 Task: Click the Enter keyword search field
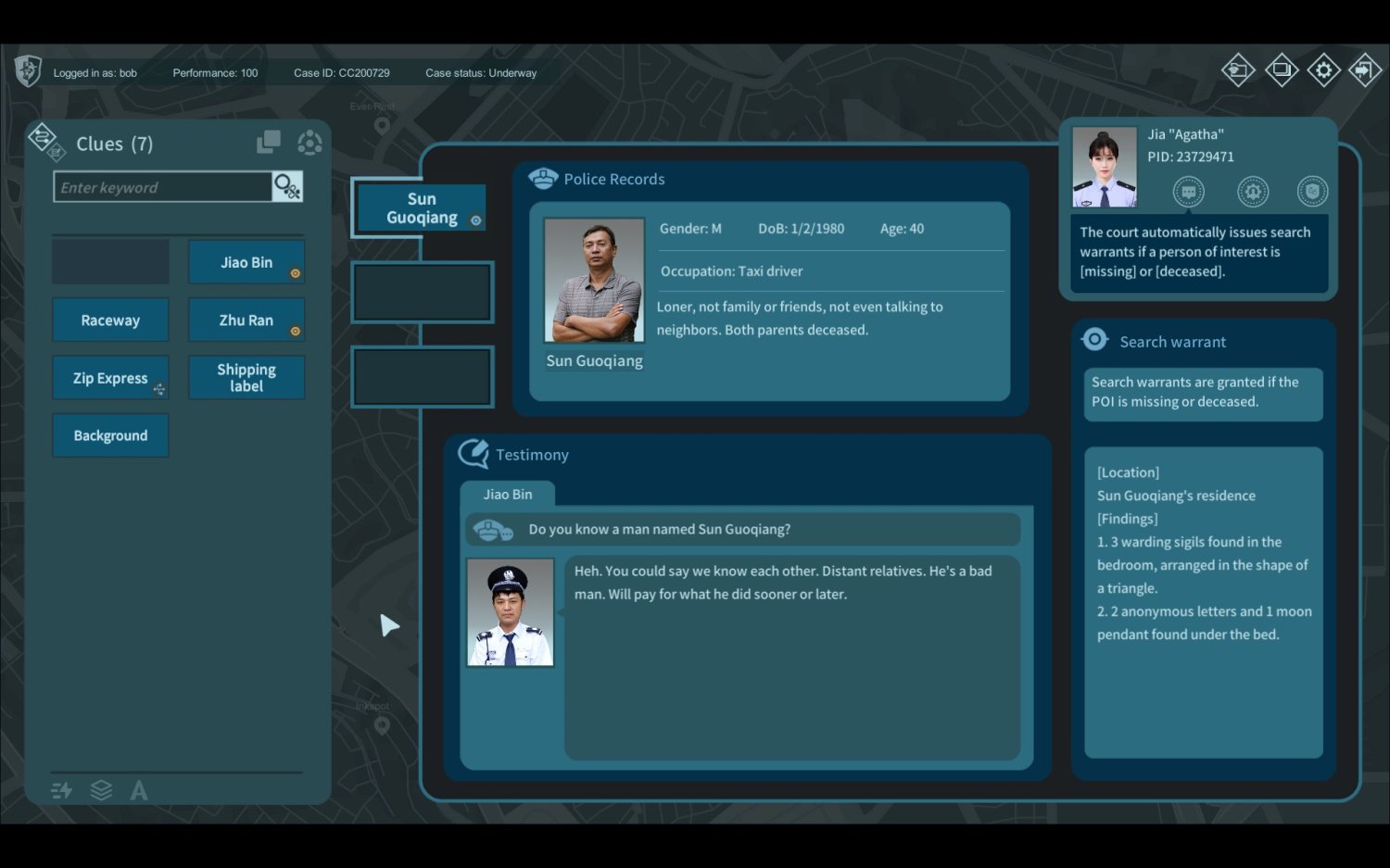click(x=163, y=187)
